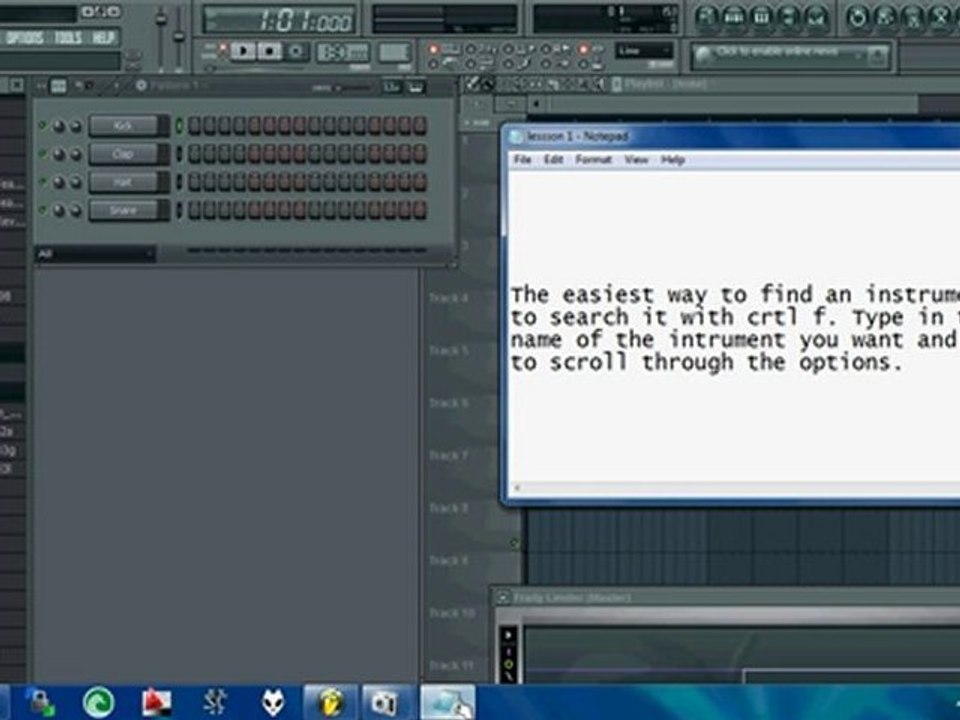The height and width of the screenshot is (720, 960).
Task: Open the graph editor in step sequencer
Action: tap(391, 87)
